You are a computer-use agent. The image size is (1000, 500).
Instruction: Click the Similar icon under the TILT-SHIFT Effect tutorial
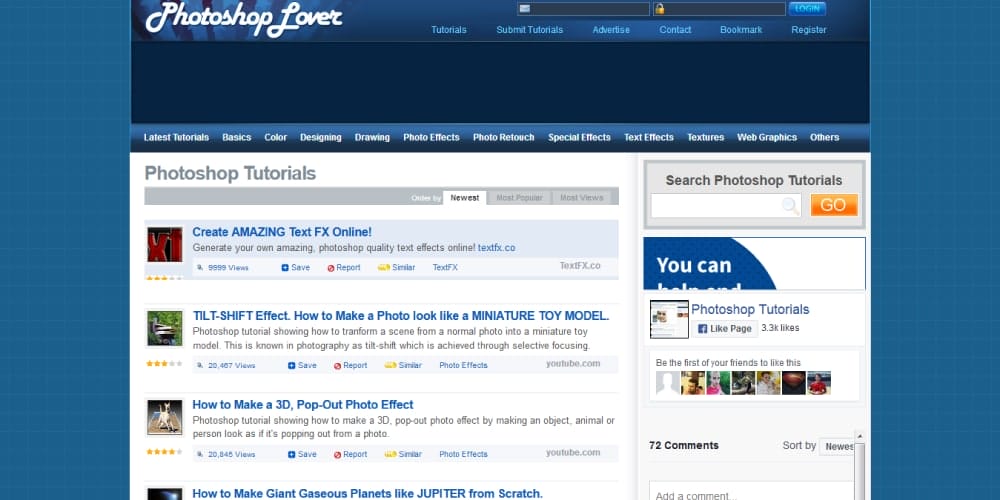[x=390, y=365]
